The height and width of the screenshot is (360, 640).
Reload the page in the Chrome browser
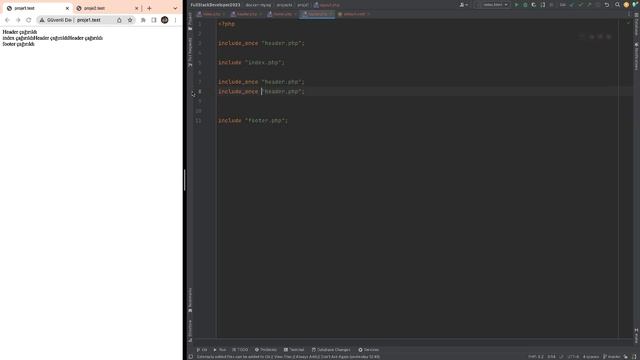29,20
